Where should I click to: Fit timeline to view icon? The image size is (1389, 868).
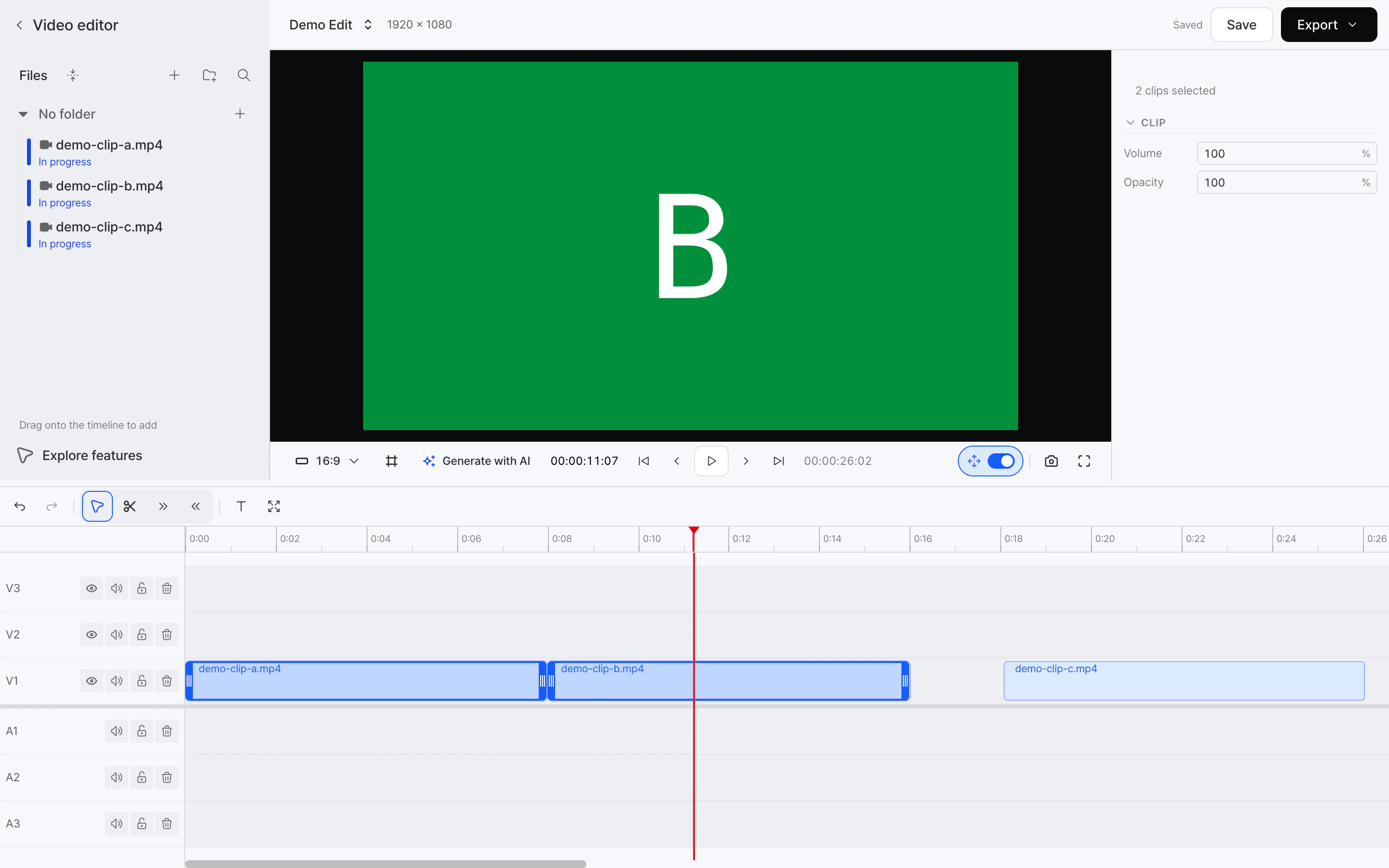coord(274,506)
